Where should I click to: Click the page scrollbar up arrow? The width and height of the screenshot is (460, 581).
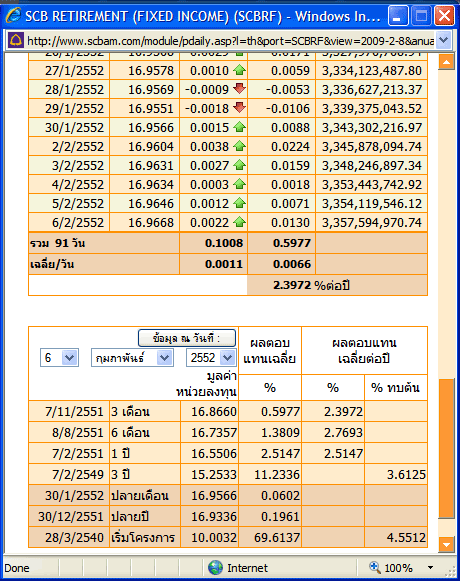tap(446, 62)
